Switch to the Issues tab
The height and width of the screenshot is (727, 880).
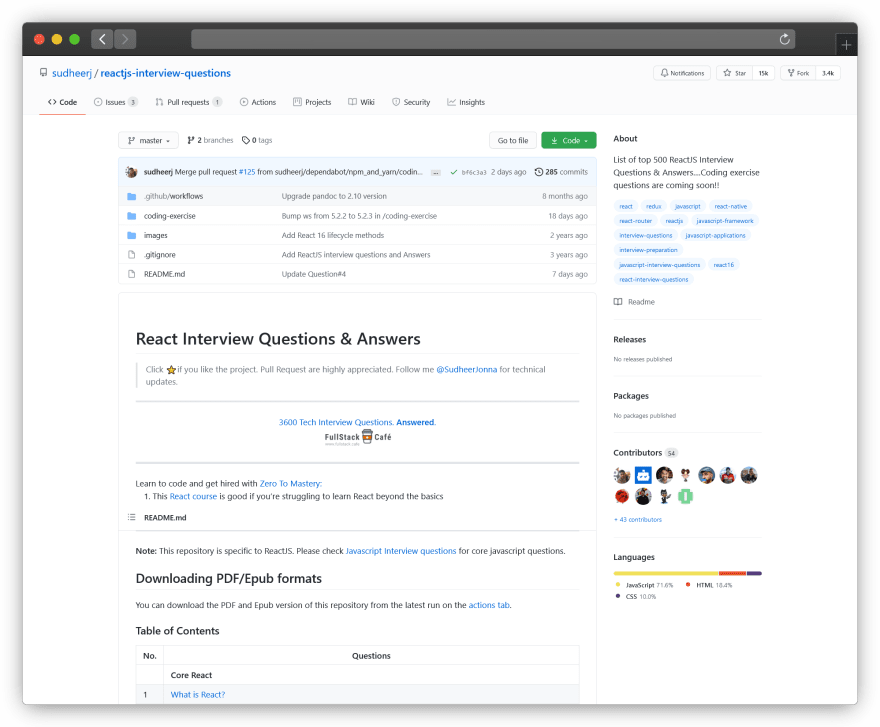click(x=115, y=102)
